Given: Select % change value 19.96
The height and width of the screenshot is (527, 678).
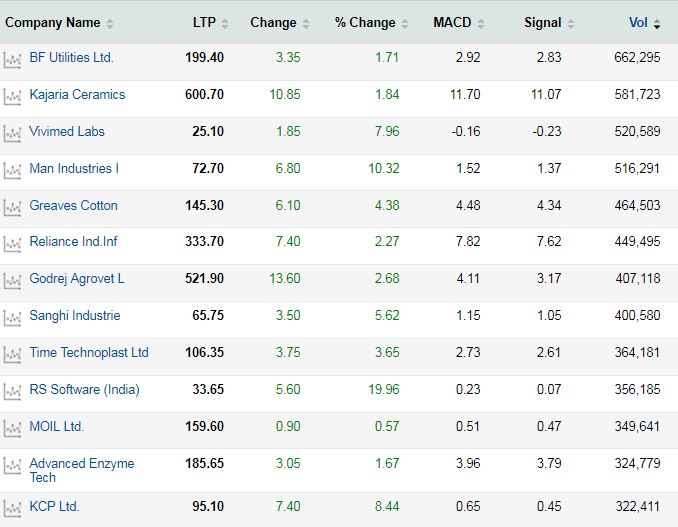Looking at the screenshot, I should 384,390.
